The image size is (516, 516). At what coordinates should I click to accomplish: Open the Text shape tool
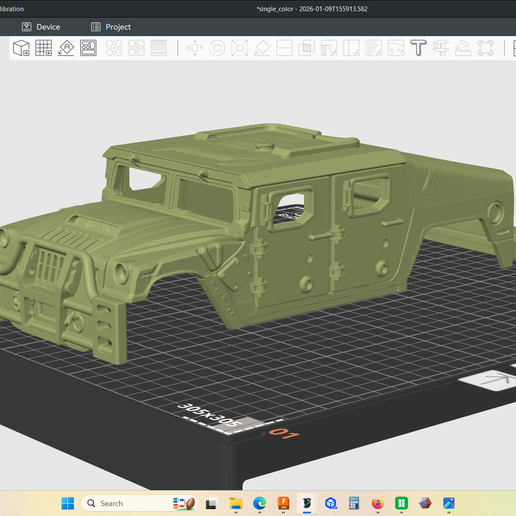click(418, 48)
